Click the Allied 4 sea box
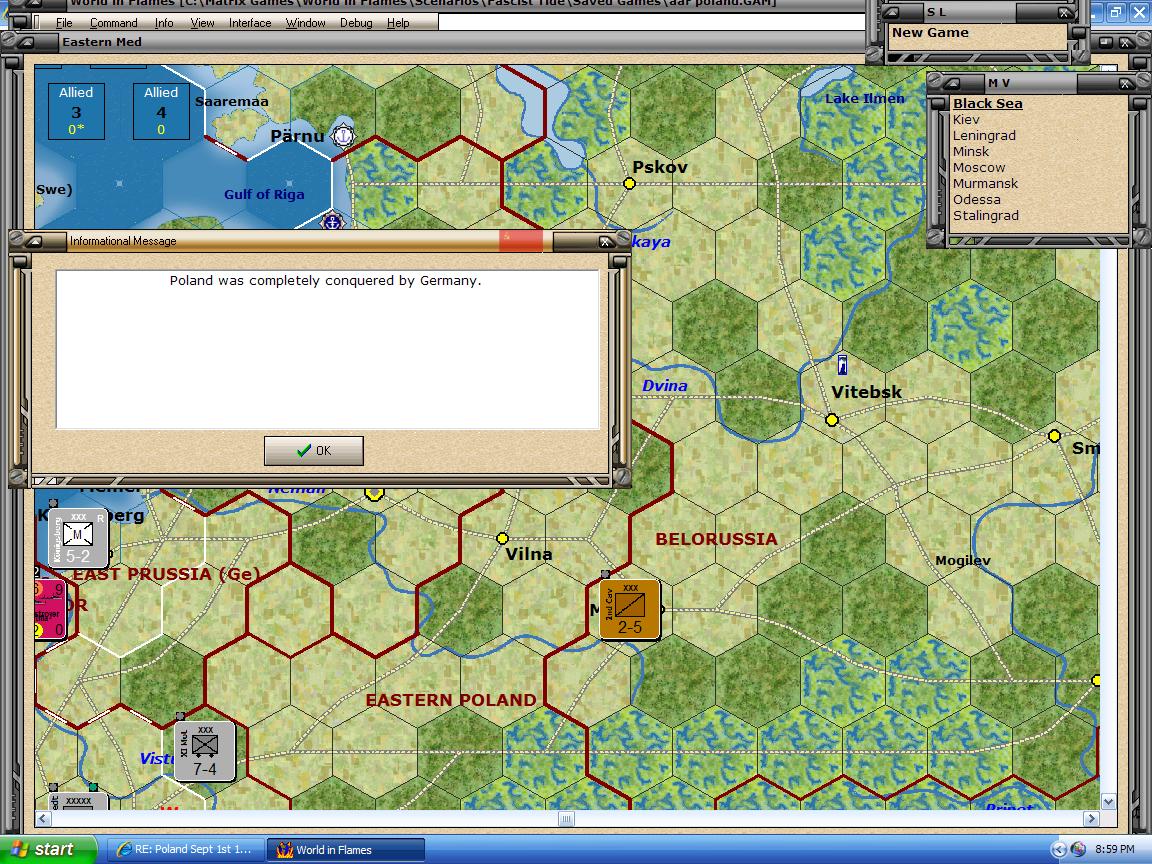 [161, 111]
